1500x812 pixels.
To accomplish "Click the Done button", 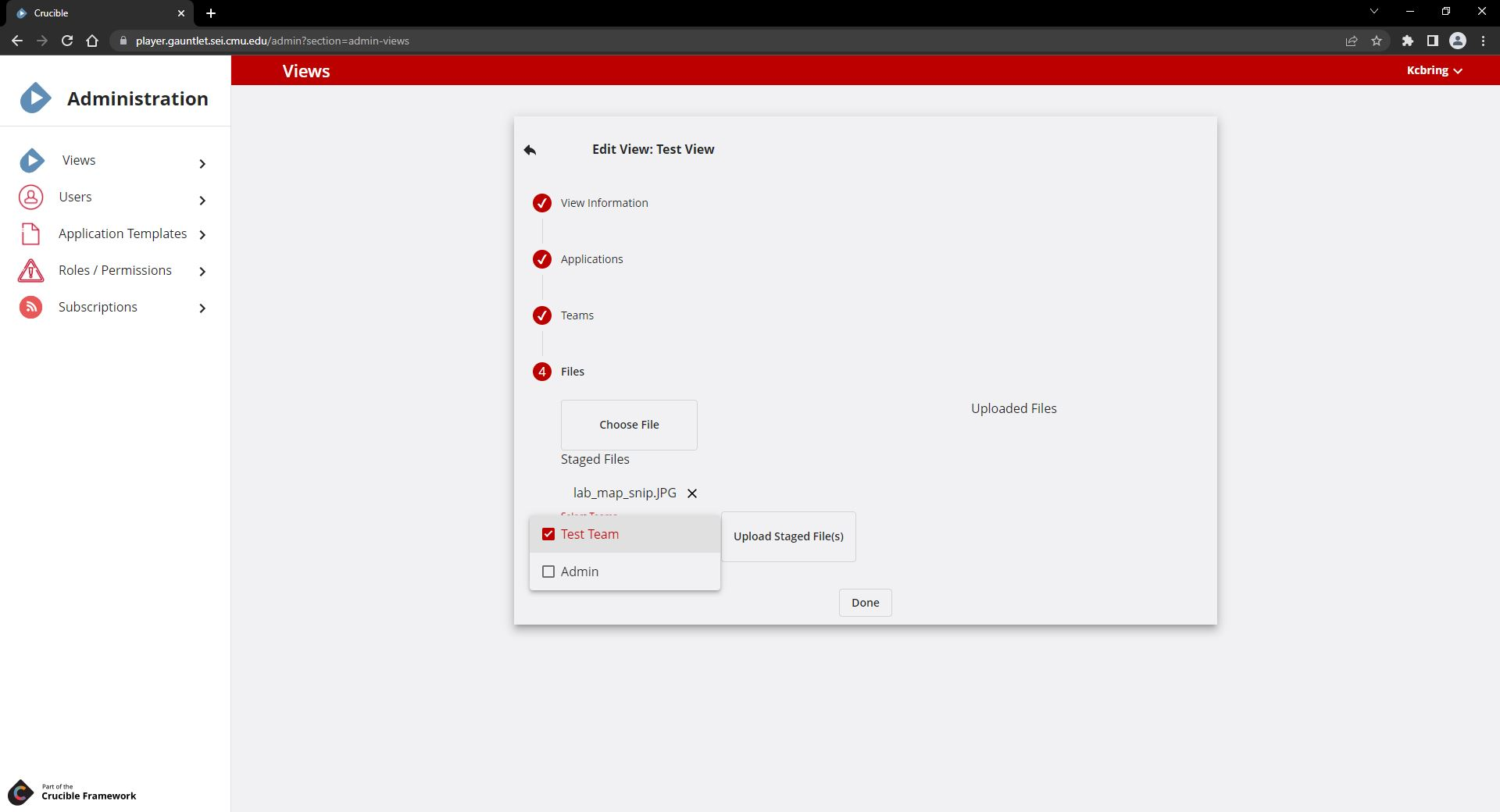I will 864,602.
